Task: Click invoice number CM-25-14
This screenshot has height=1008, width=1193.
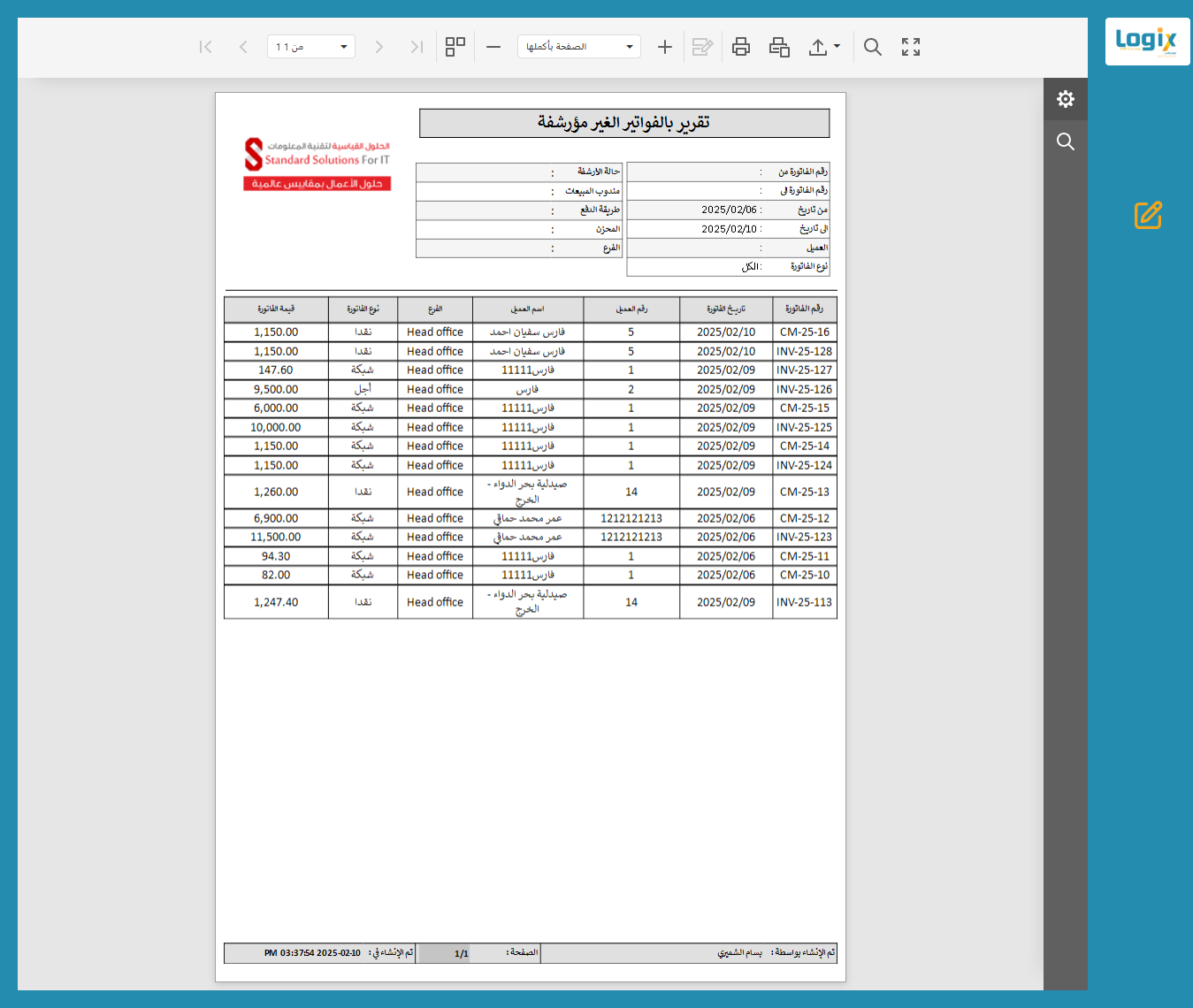Action: pyautogui.click(x=805, y=447)
